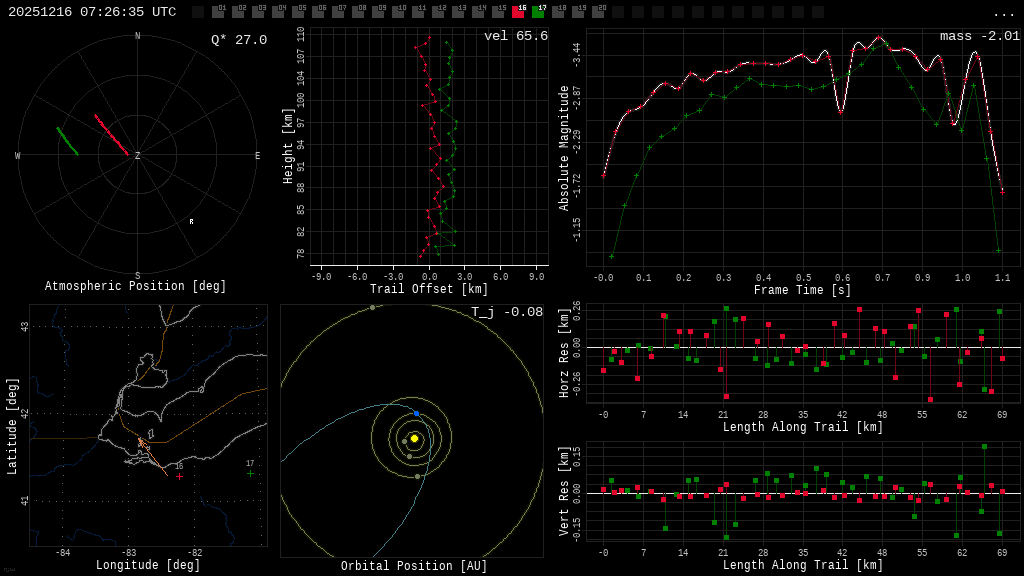1024x576 pixels.
Task: Click the Z zenith center of polar plot
Action: coord(137,156)
